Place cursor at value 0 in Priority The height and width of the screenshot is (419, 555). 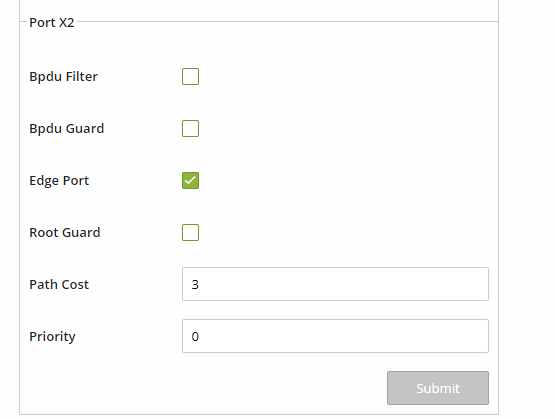click(195, 337)
